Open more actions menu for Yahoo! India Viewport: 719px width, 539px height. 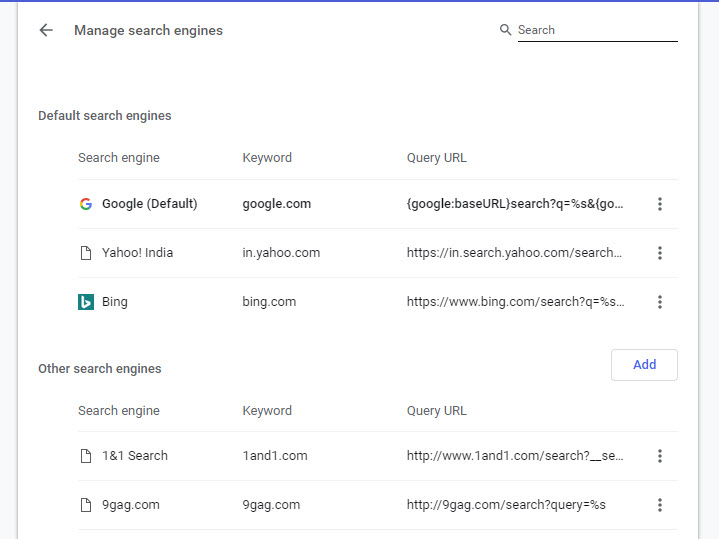tap(660, 253)
